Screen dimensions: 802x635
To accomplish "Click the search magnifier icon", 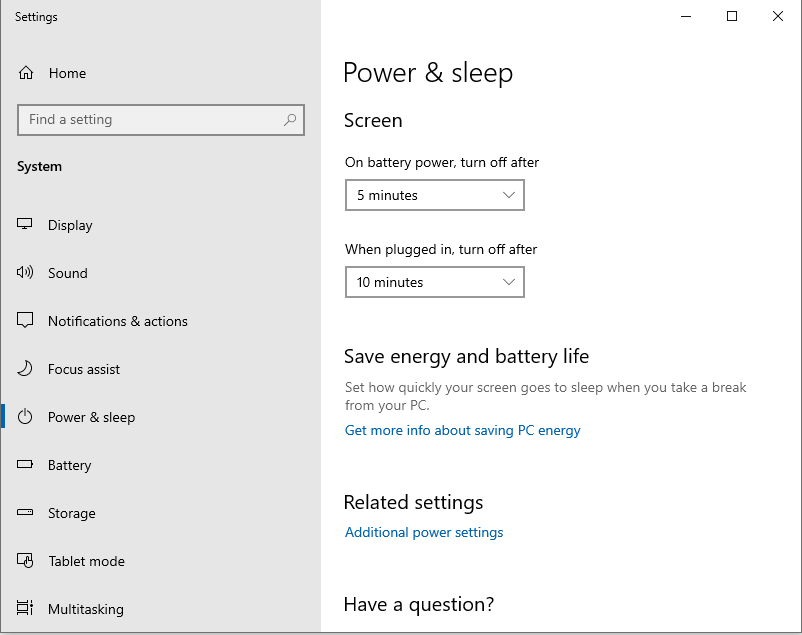I will coord(290,120).
